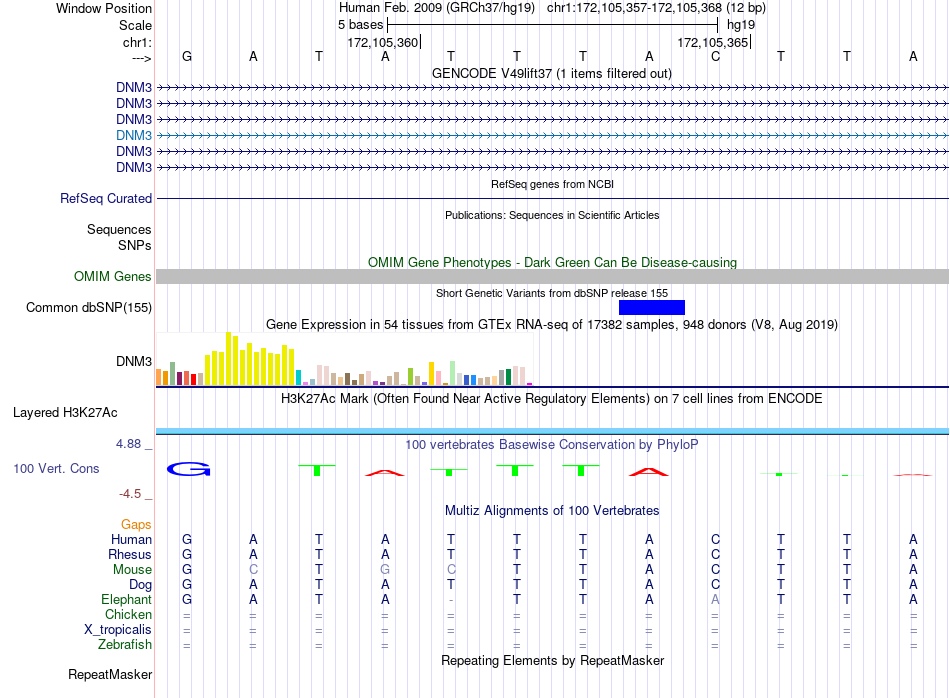950x698 pixels.
Task: Open Repeating Elements by RepeatMasker title
Action: (x=552, y=660)
